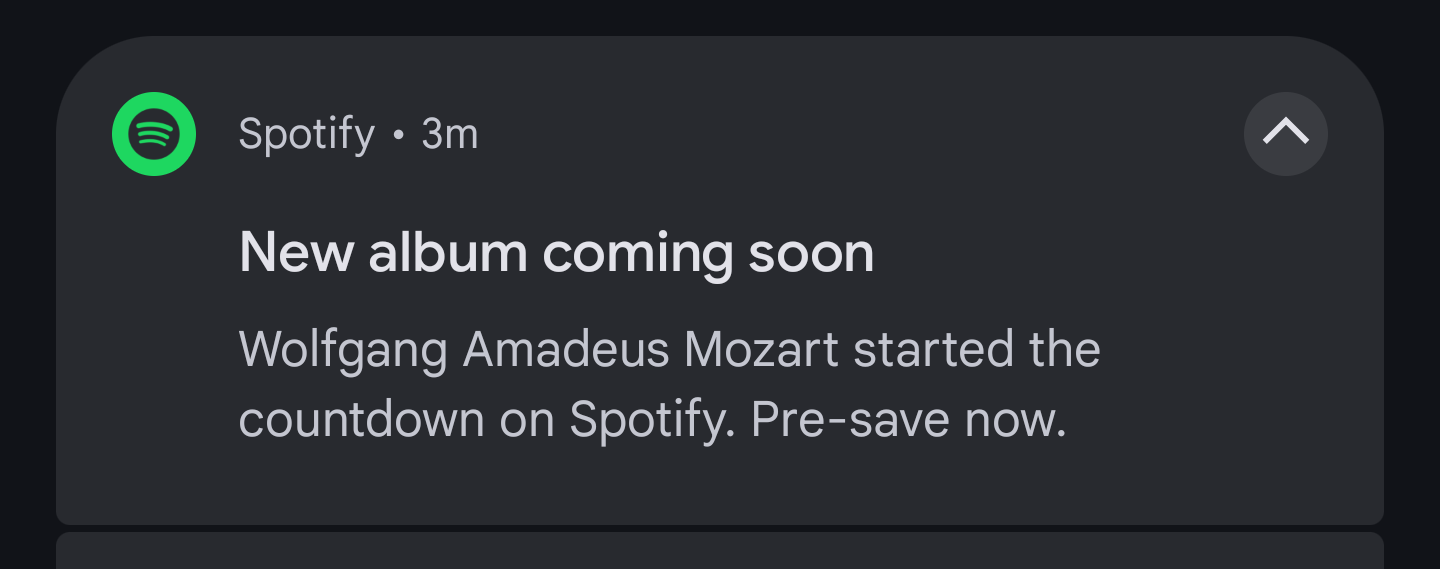The image size is (1440, 569).
Task: Tap the word "New" in the bold heading
Action: [x=296, y=253]
